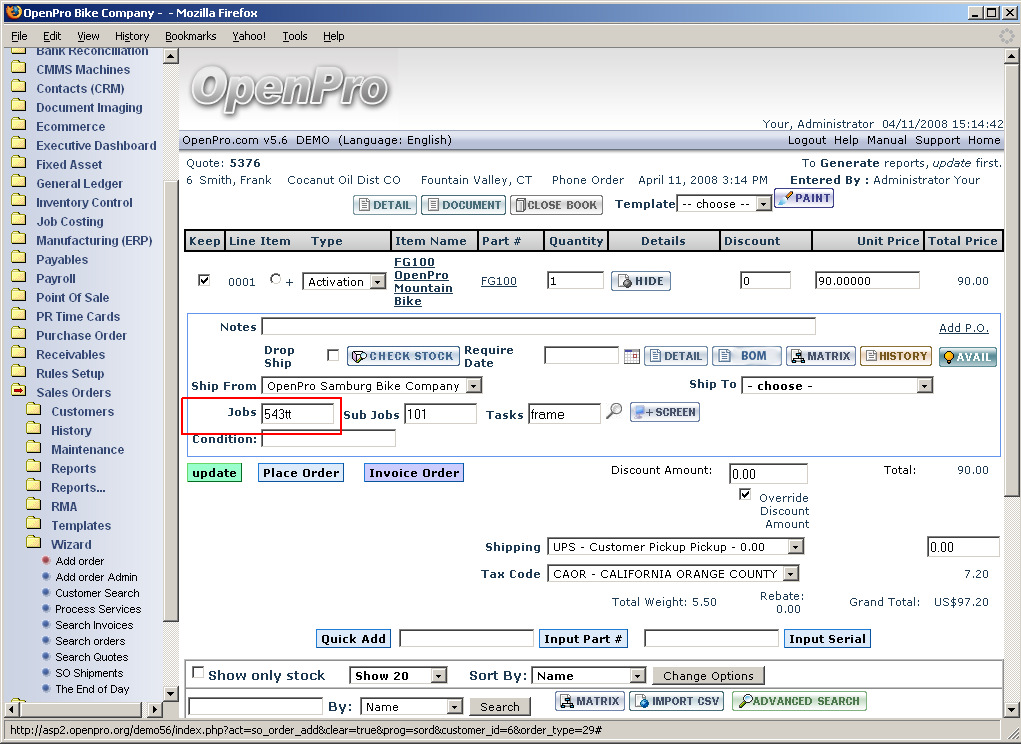Expand the Ship To choose dropdown
This screenshot has width=1021, height=744.
[837, 386]
